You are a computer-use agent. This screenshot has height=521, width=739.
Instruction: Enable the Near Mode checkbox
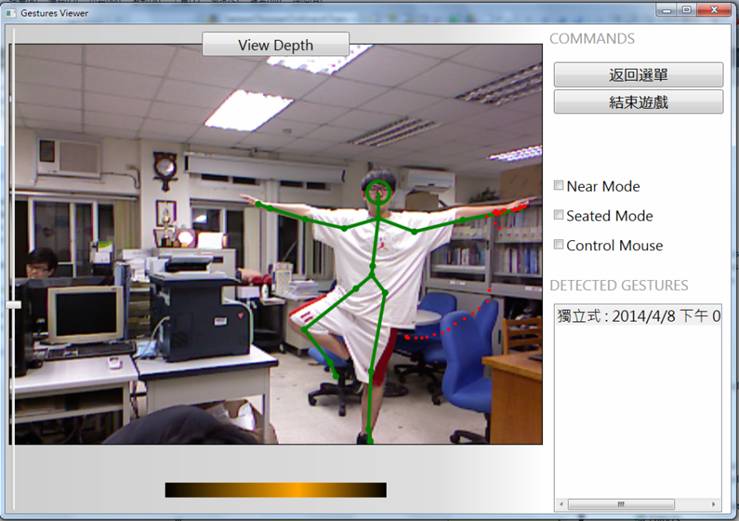pos(559,186)
